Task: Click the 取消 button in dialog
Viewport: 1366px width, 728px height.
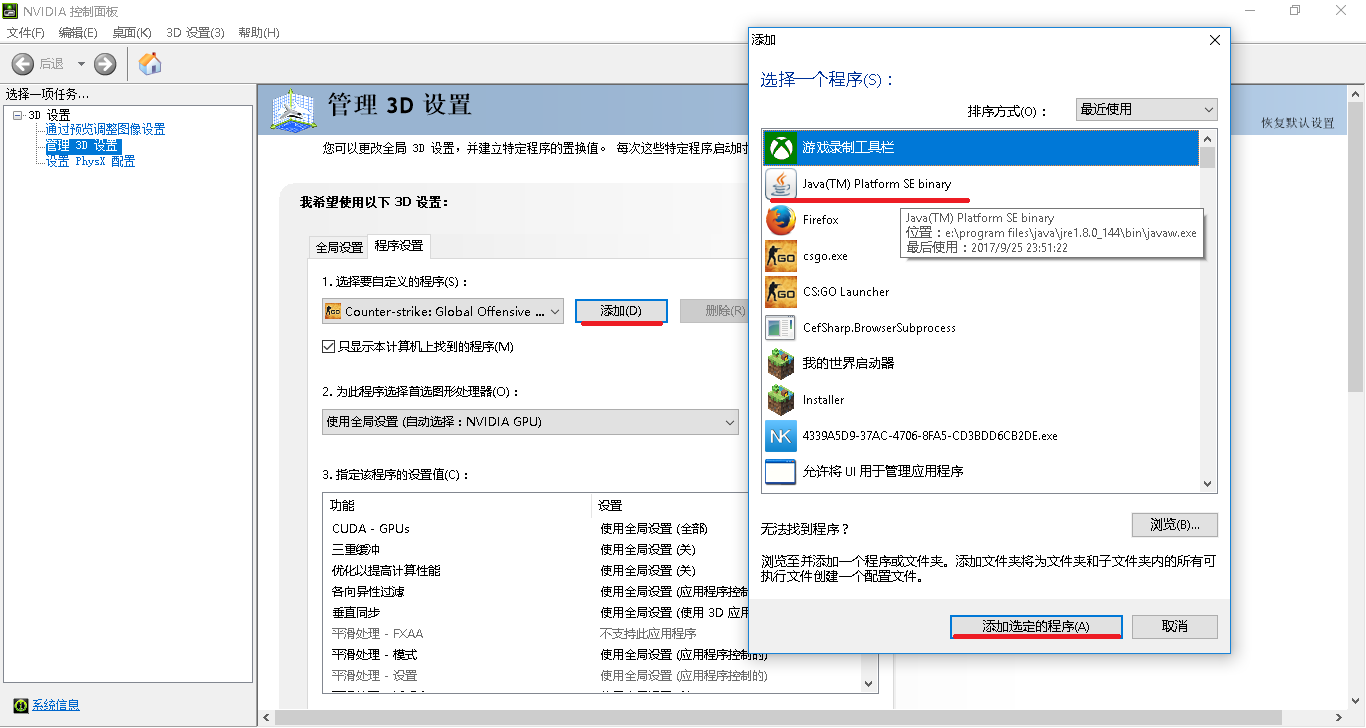Action: pos(1175,626)
